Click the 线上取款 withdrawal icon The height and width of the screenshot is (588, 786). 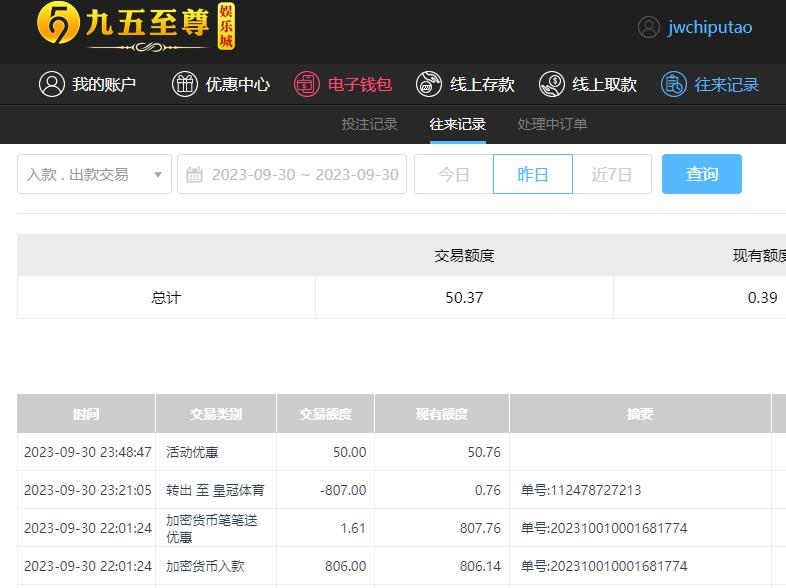pos(552,84)
